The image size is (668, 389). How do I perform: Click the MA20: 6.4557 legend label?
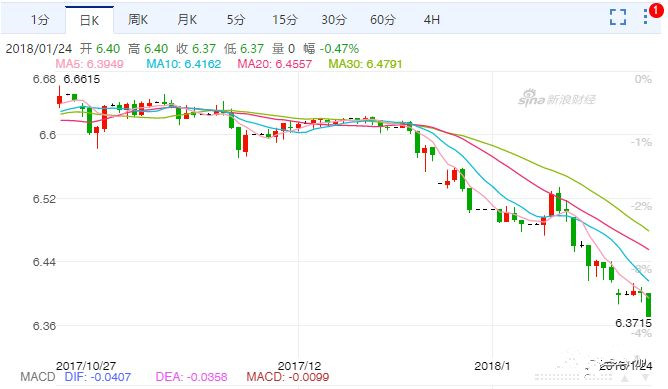[274, 64]
